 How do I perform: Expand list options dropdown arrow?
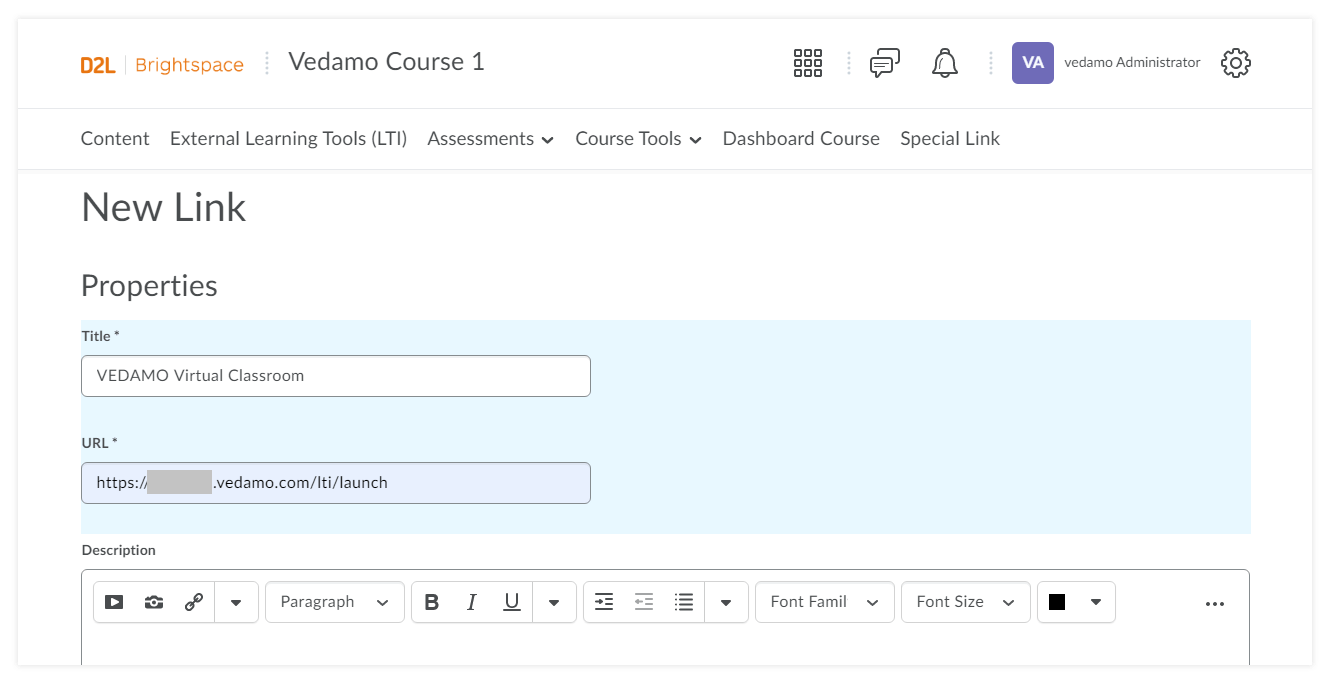pos(726,602)
